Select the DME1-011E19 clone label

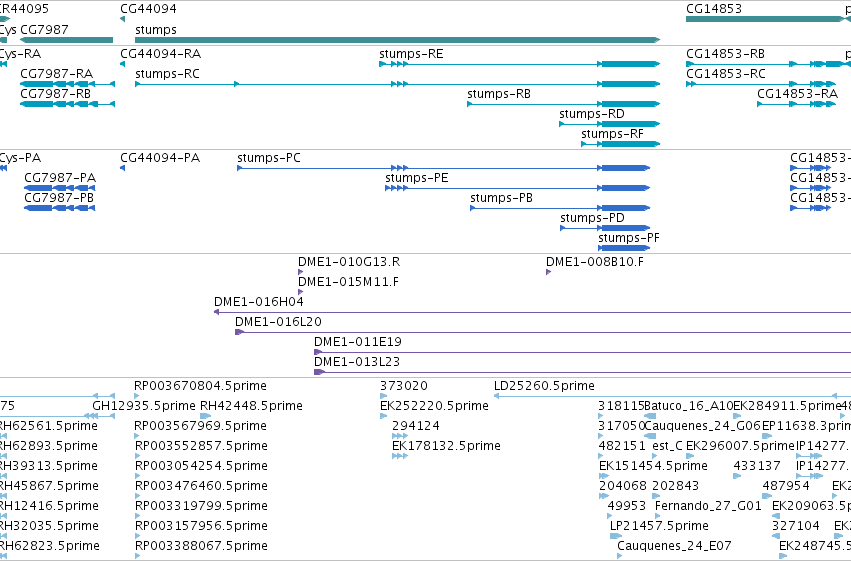(x=358, y=342)
